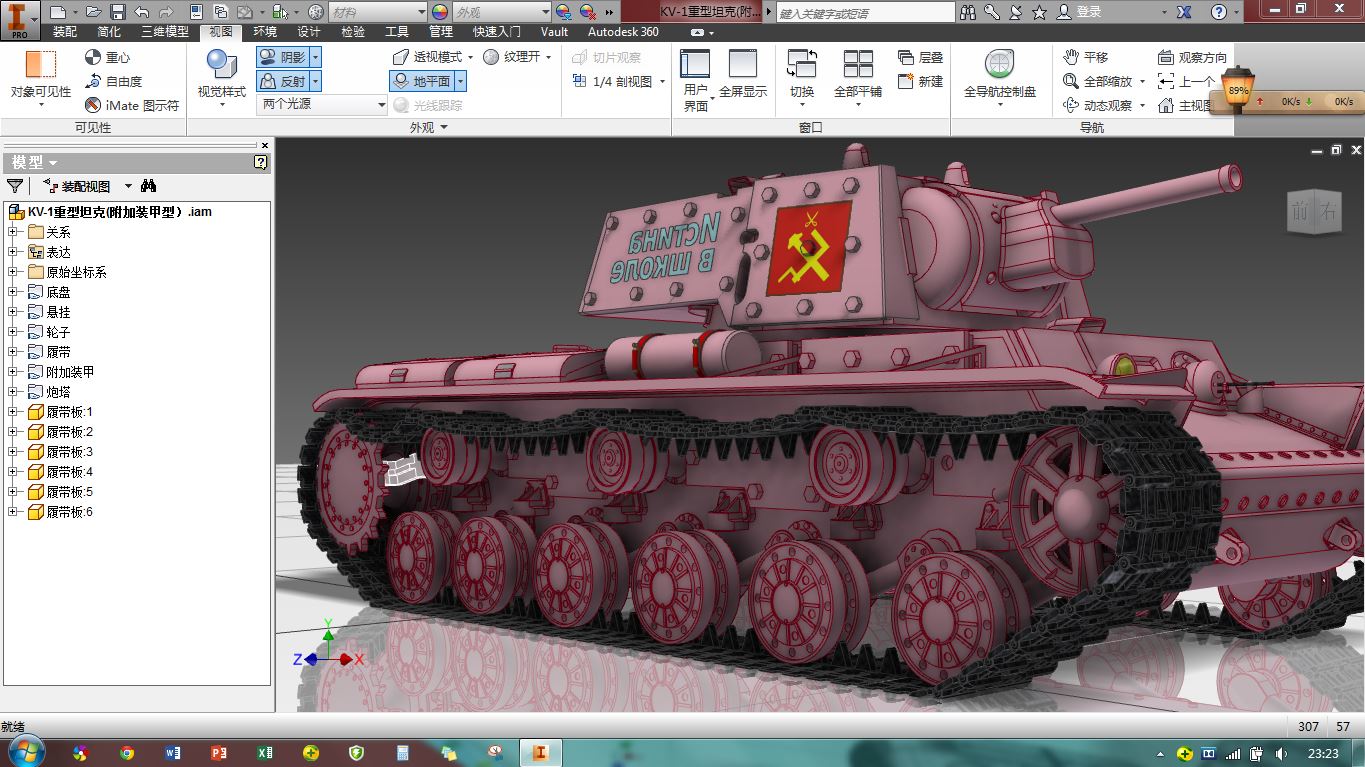Create a 新建 new window
Viewport: 1365px width, 767px height.
click(x=920, y=81)
